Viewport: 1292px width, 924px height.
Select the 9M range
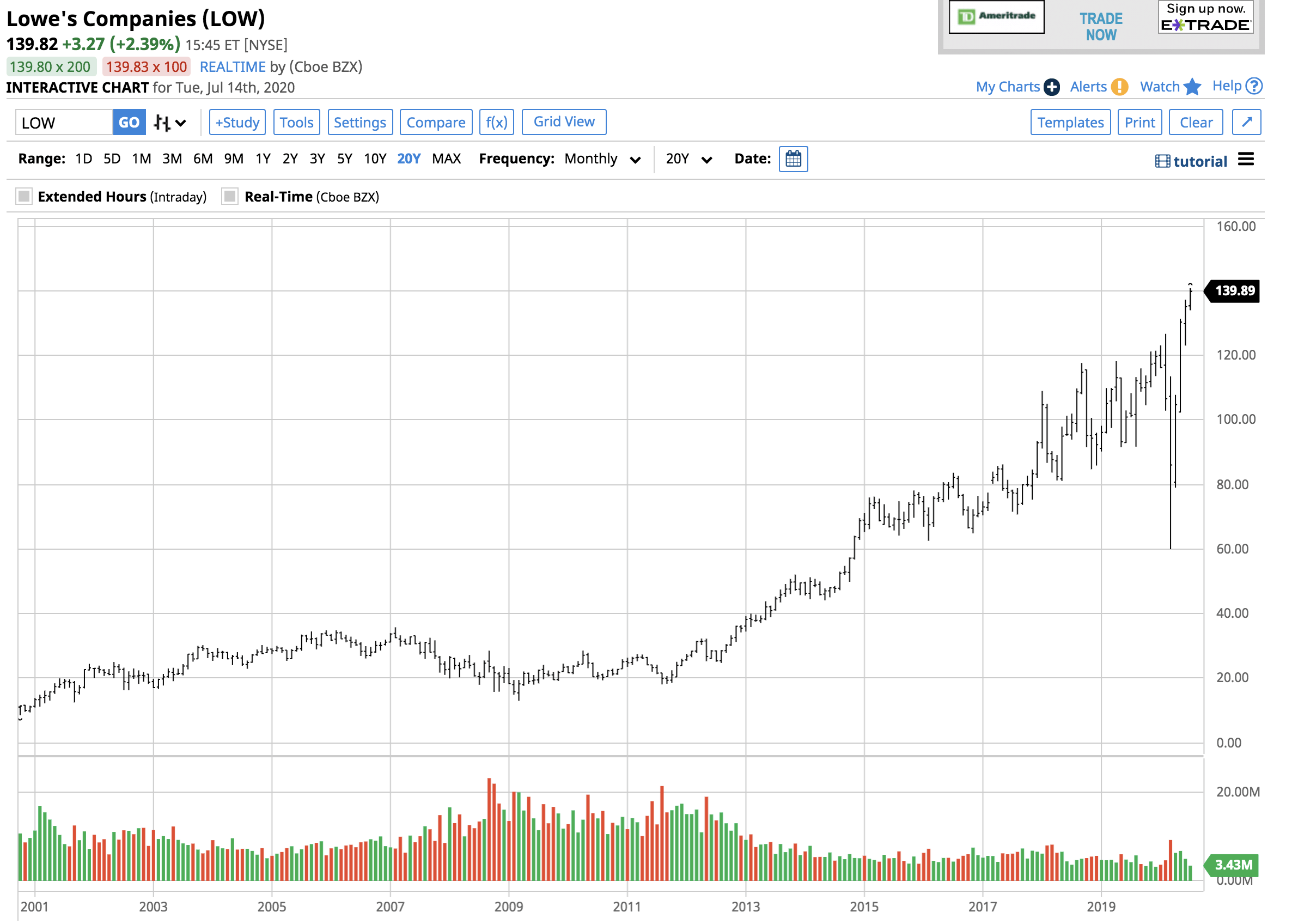pos(234,159)
